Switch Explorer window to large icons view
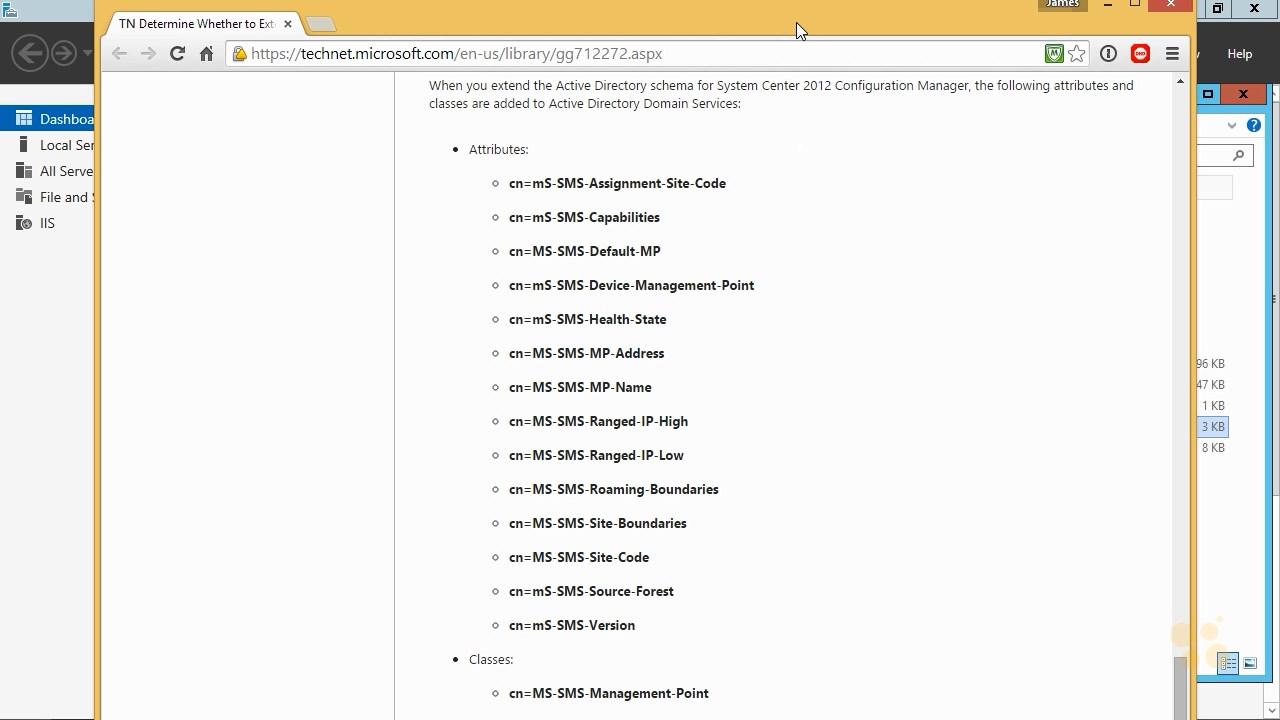 point(1249,662)
